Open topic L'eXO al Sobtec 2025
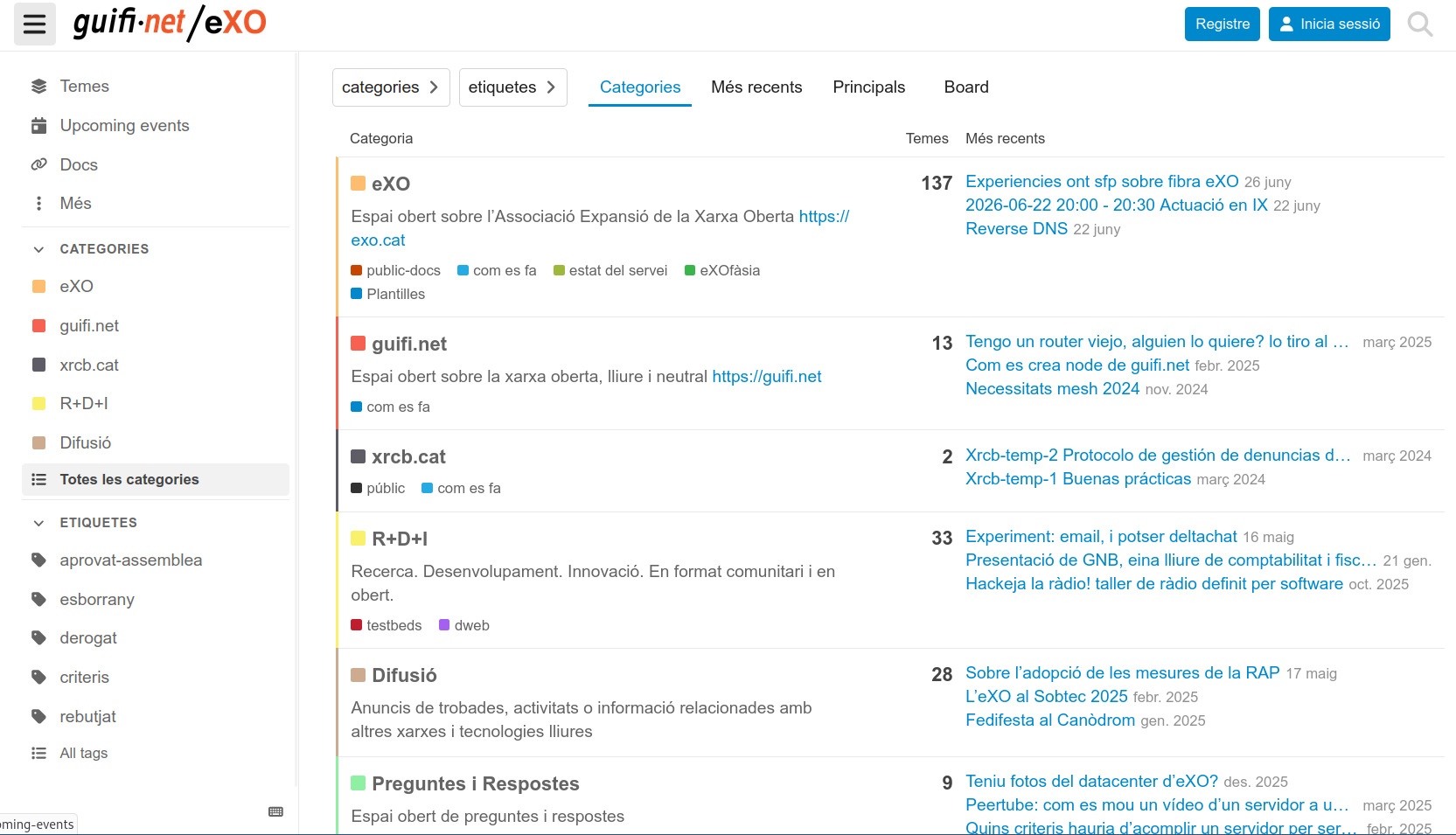This screenshot has width=1456, height=835. [1047, 697]
